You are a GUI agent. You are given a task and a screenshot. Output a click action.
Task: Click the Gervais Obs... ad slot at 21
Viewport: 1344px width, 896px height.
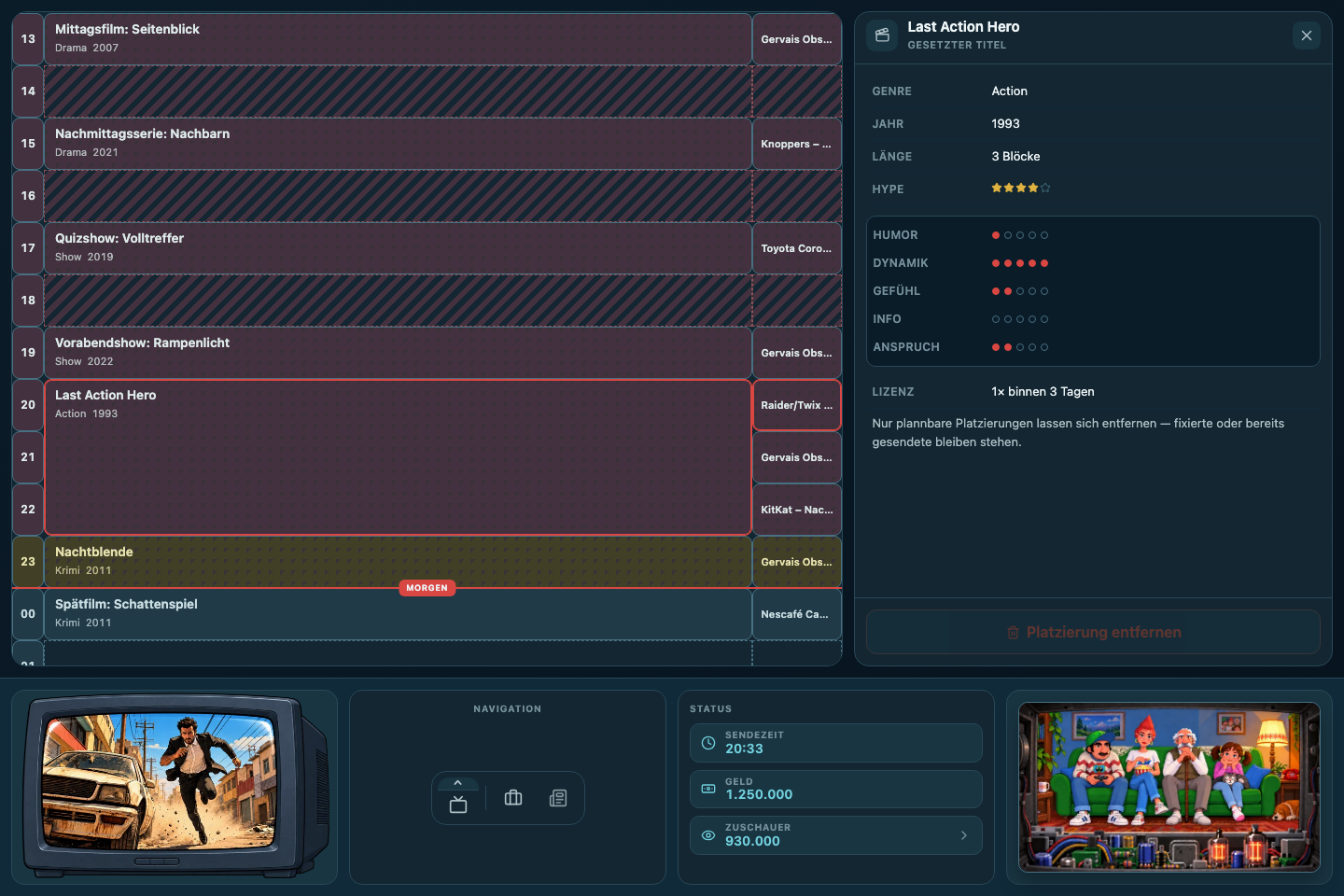(x=797, y=457)
